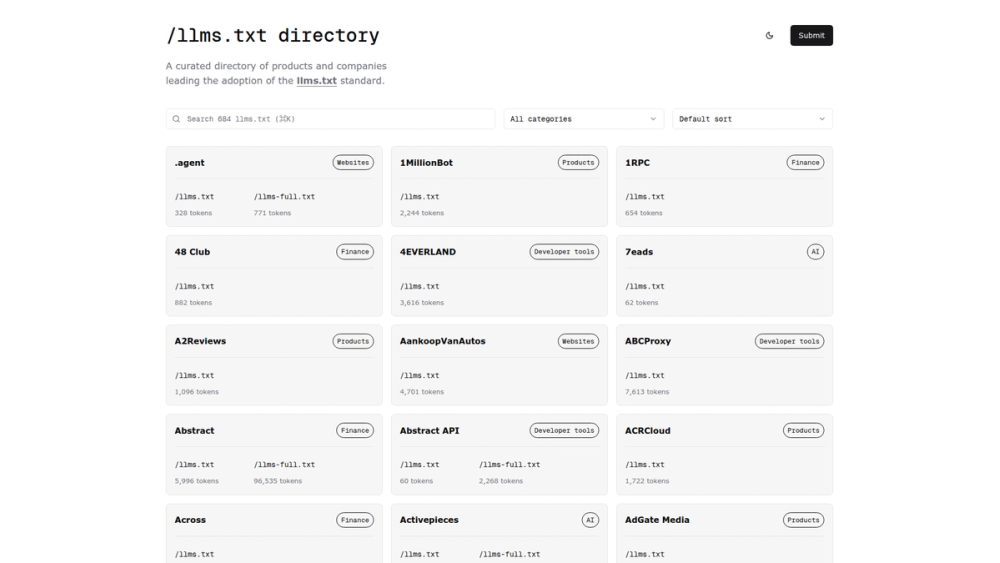Open /llms.txt on the .agent card
Viewport: 1000px width, 563px height.
pyautogui.click(x=195, y=197)
